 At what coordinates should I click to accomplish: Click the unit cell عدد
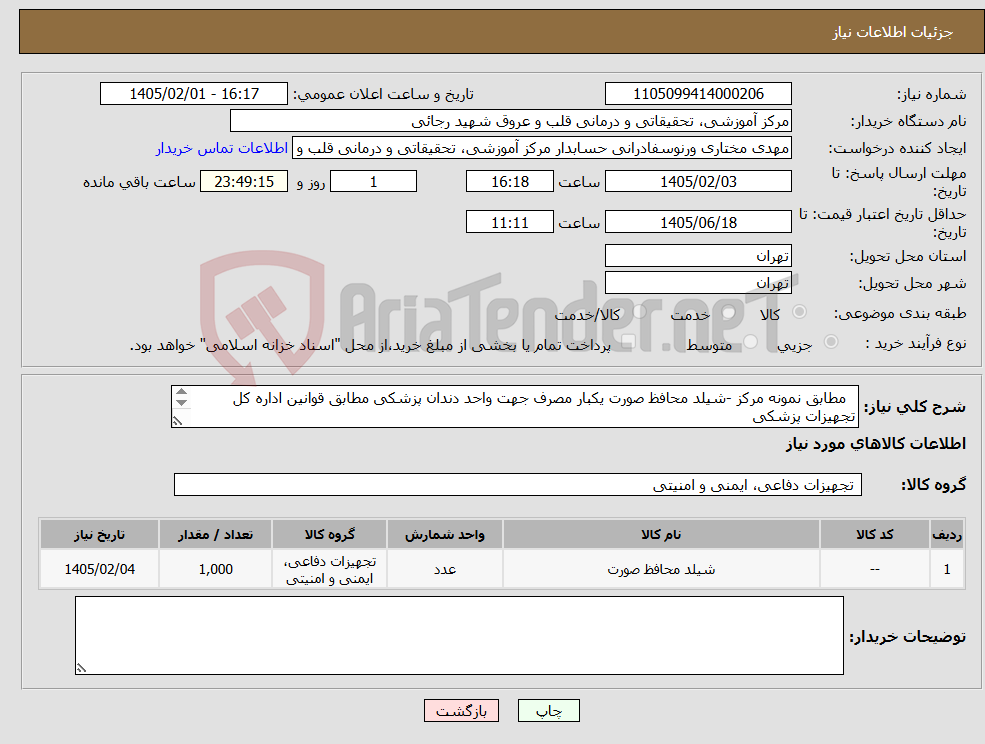click(x=444, y=569)
